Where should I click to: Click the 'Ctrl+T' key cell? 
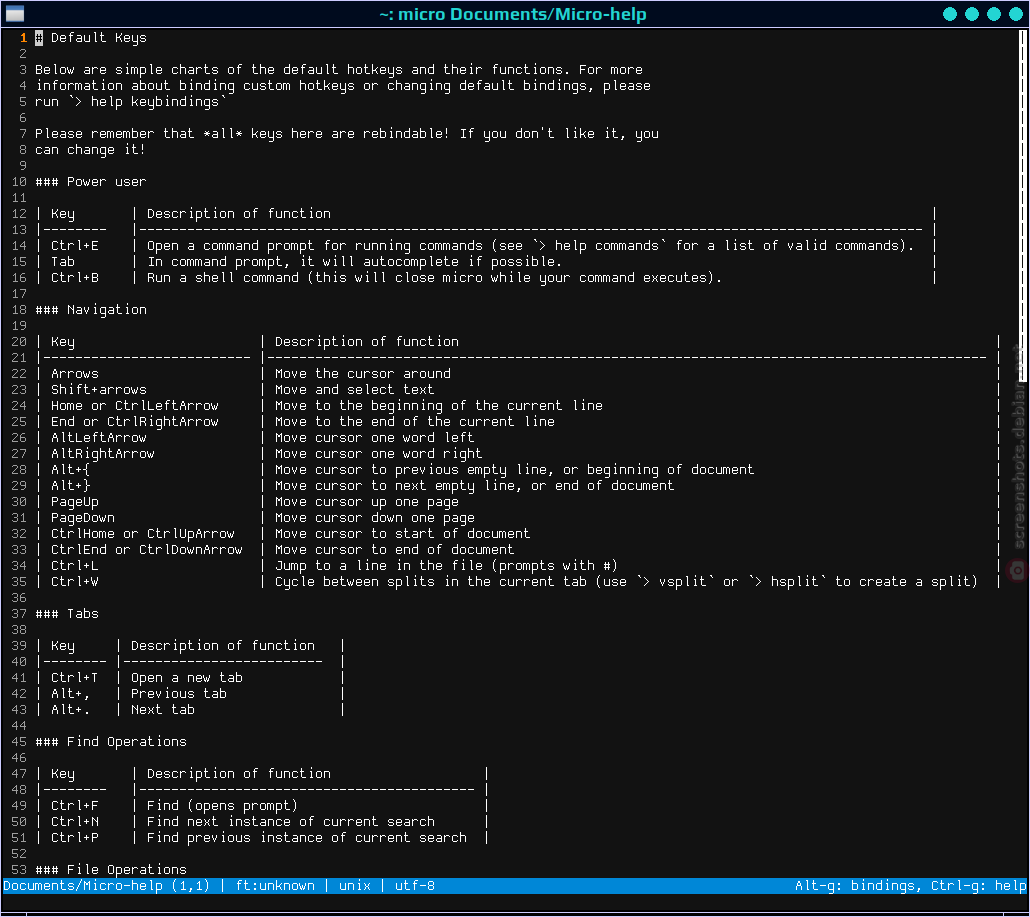click(75, 677)
